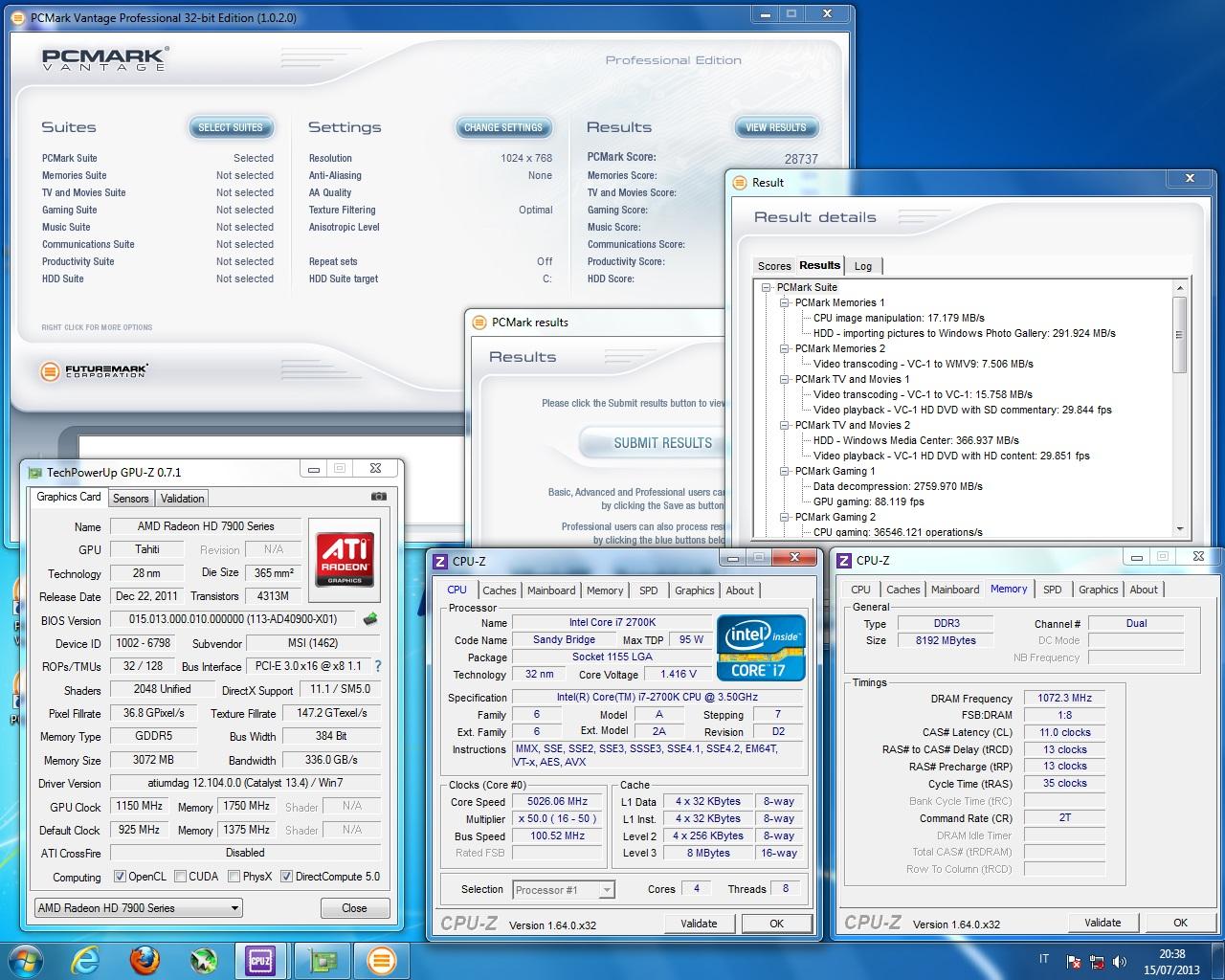Toggle the PhysX checkbox
Viewport: 1225px width, 980px height.
[234, 876]
